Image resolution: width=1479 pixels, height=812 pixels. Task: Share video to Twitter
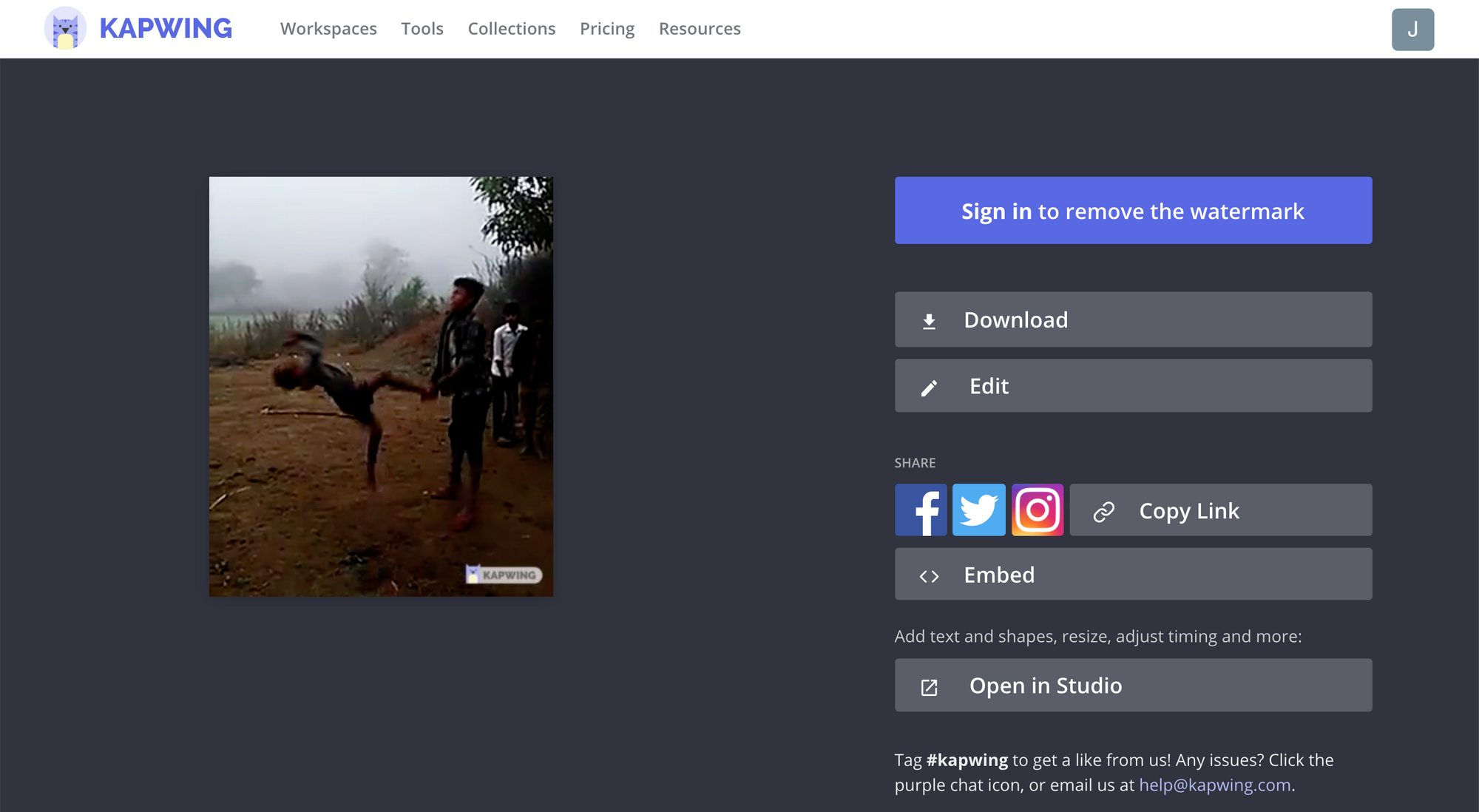978,510
